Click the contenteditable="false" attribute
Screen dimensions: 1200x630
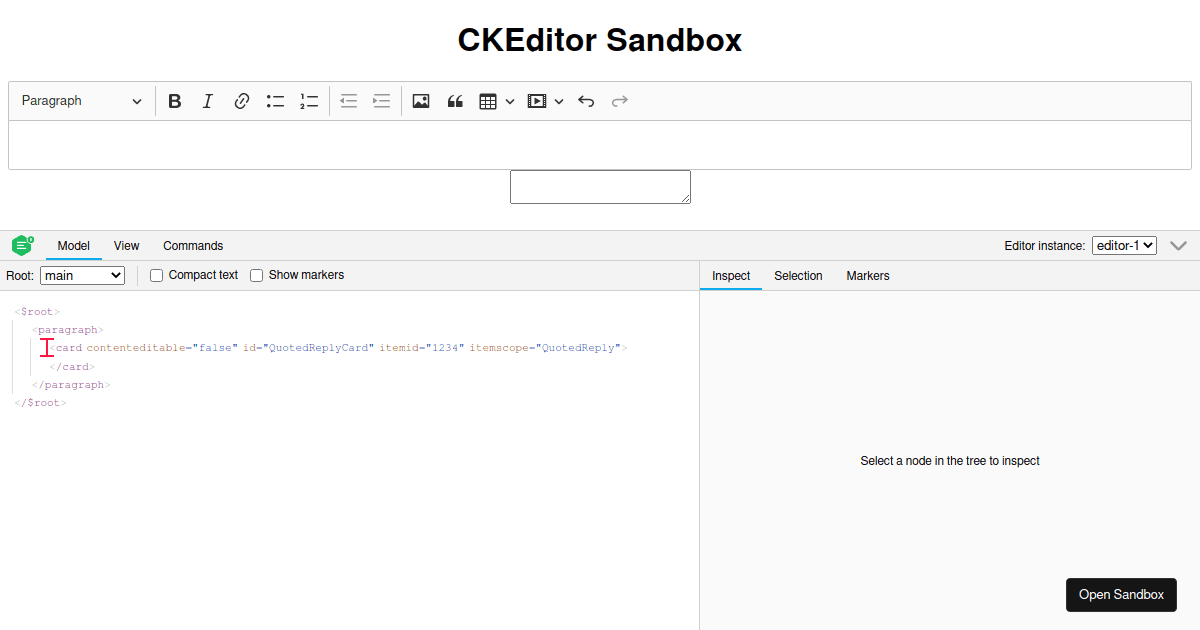click(x=162, y=348)
